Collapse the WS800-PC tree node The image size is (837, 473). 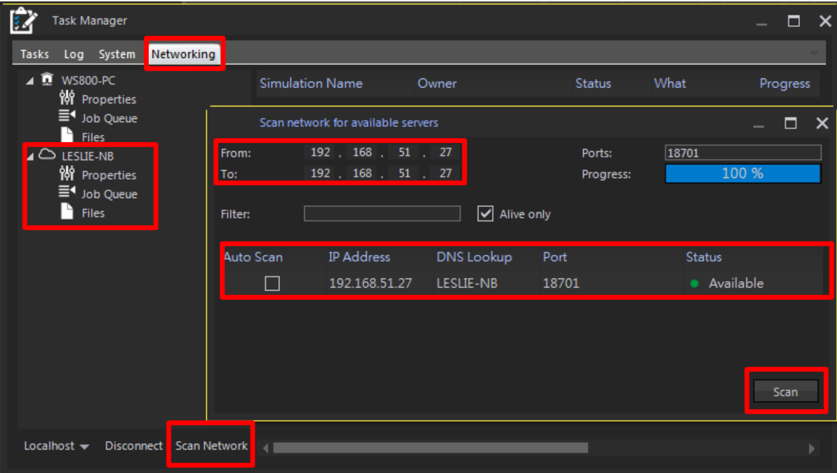click(x=30, y=81)
